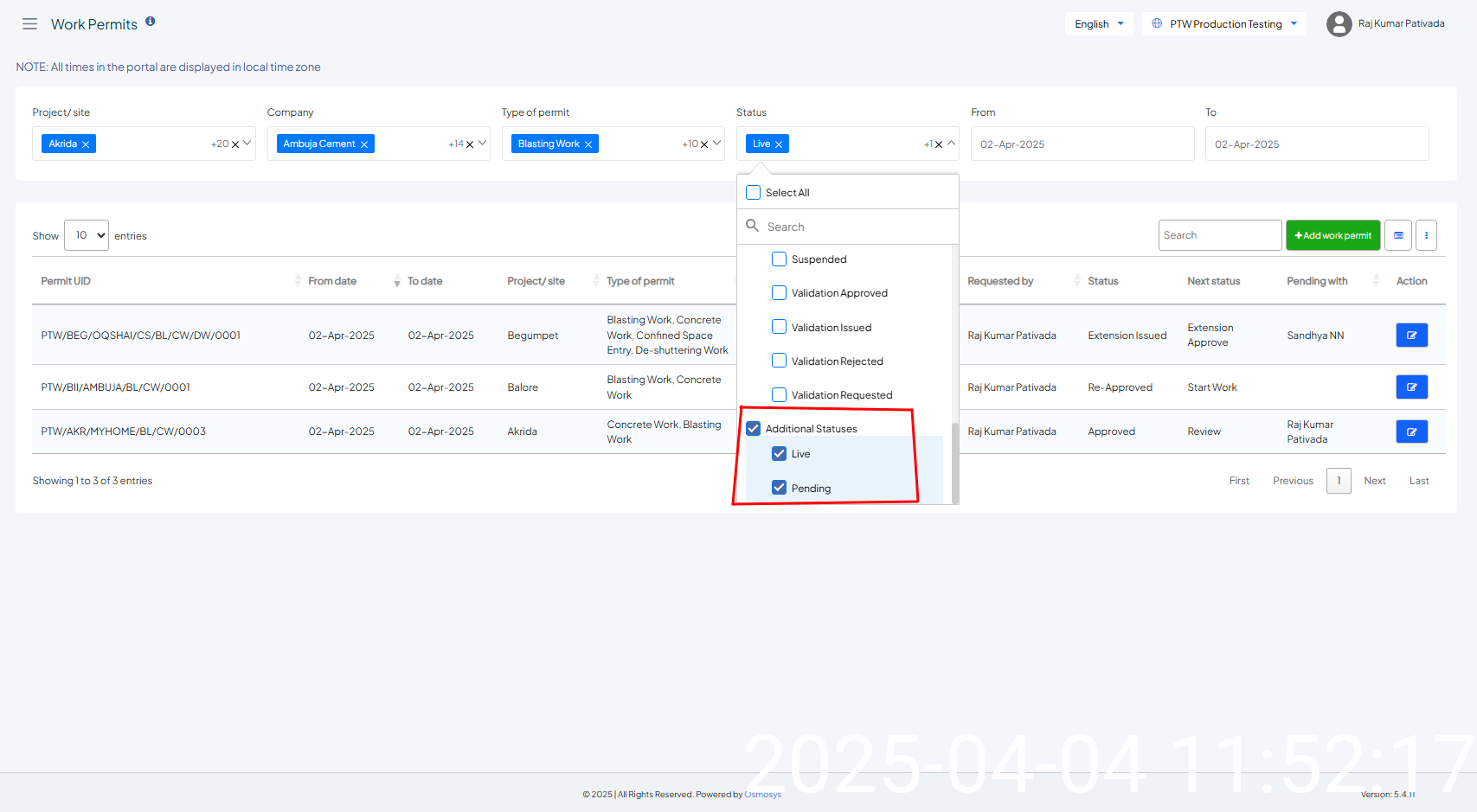Image resolution: width=1477 pixels, height=812 pixels.
Task: Enable the Suspended status checkbox
Action: pos(779,259)
